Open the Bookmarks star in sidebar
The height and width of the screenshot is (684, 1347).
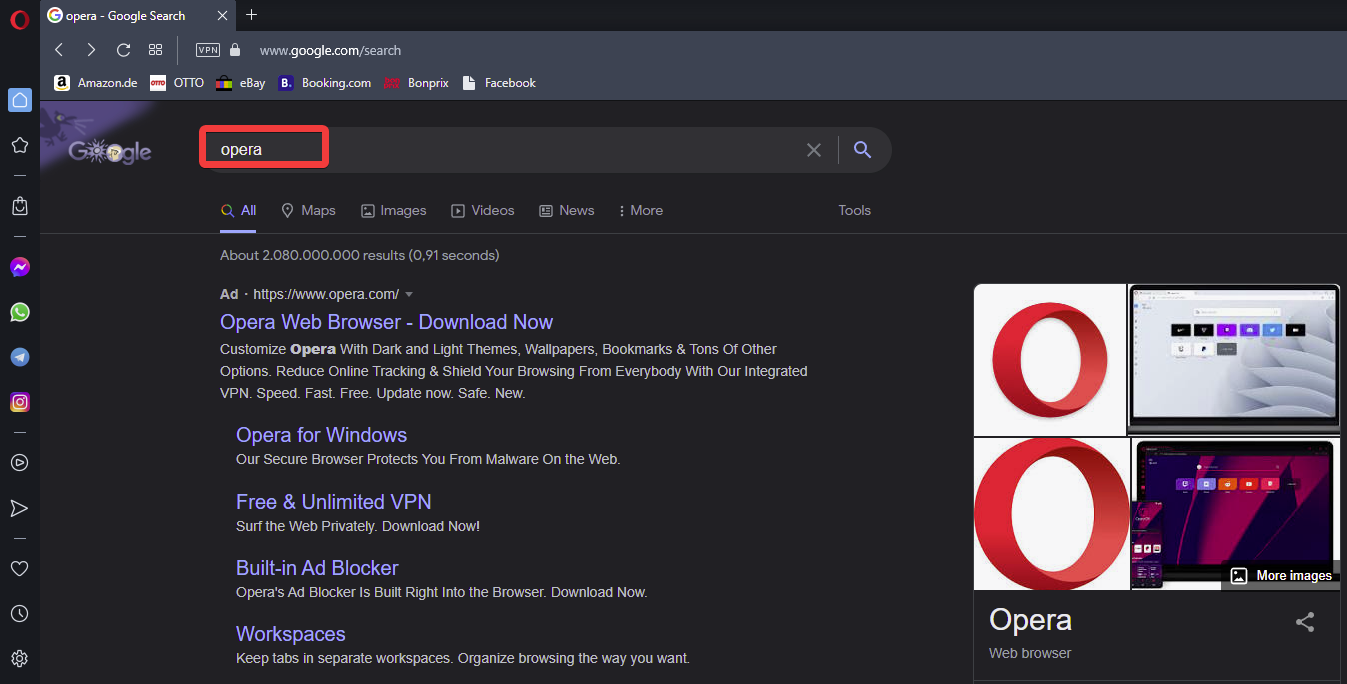pos(19,145)
